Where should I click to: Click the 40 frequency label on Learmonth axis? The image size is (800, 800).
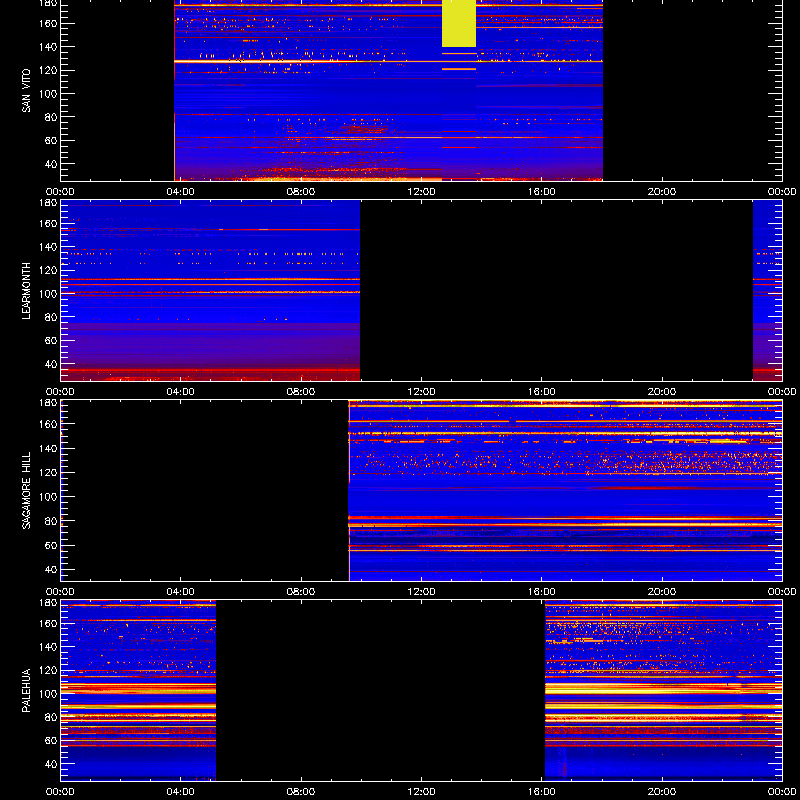coord(52,364)
